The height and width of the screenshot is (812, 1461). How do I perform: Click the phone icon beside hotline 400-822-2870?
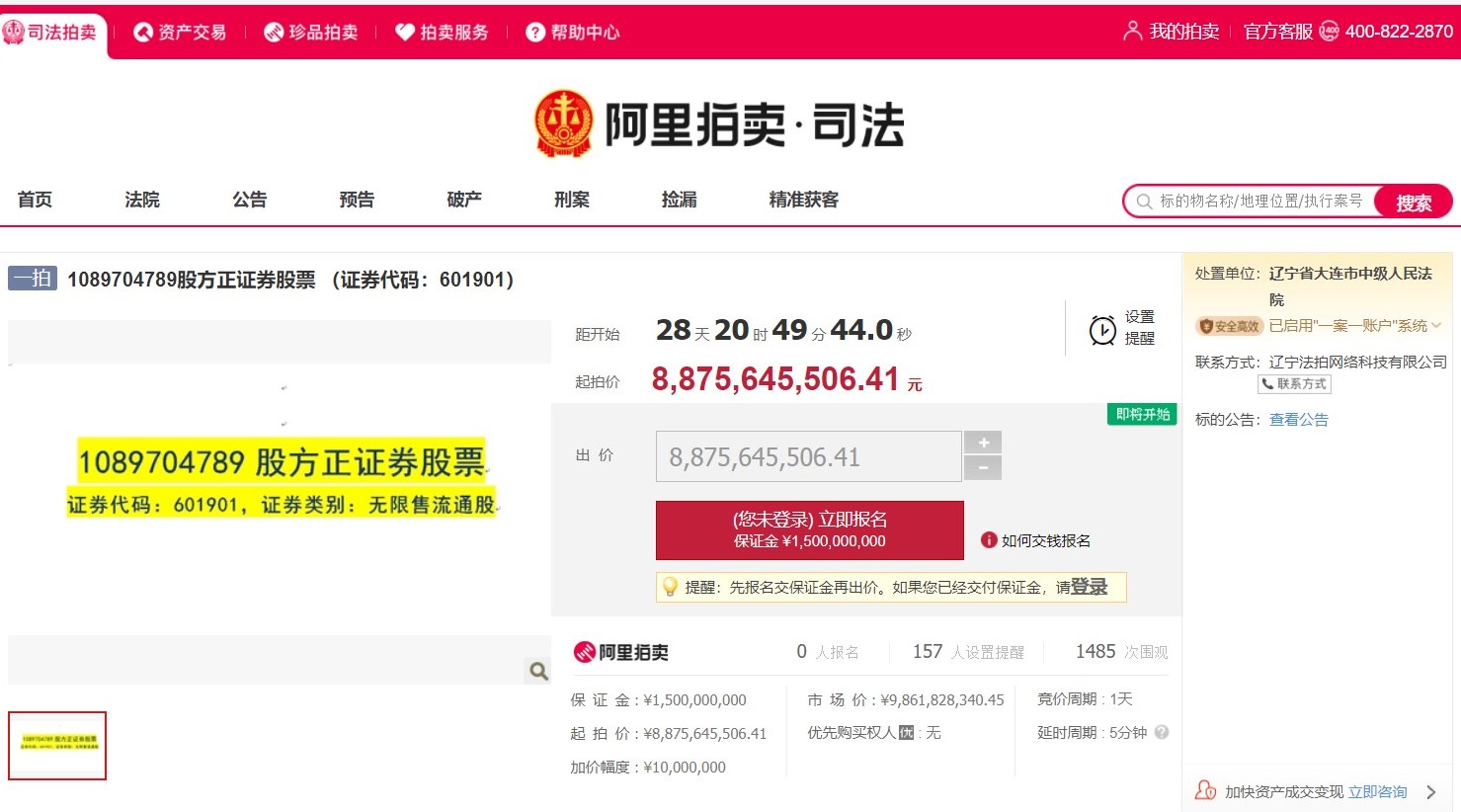tap(1329, 31)
